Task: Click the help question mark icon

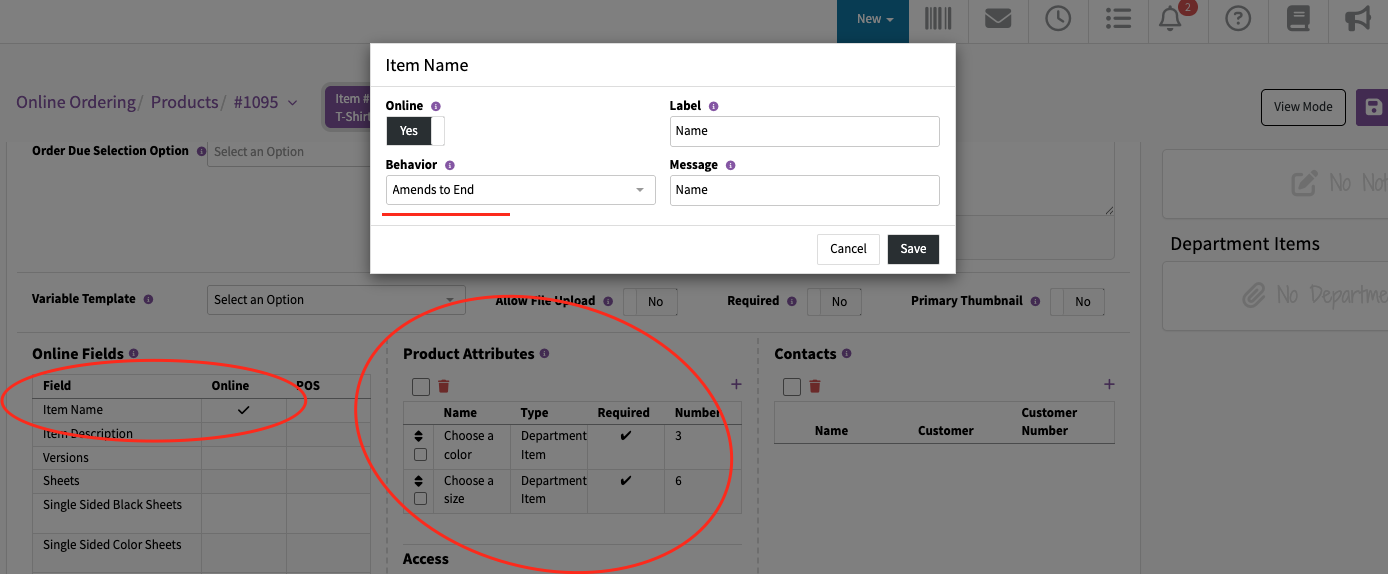Action: (1238, 19)
